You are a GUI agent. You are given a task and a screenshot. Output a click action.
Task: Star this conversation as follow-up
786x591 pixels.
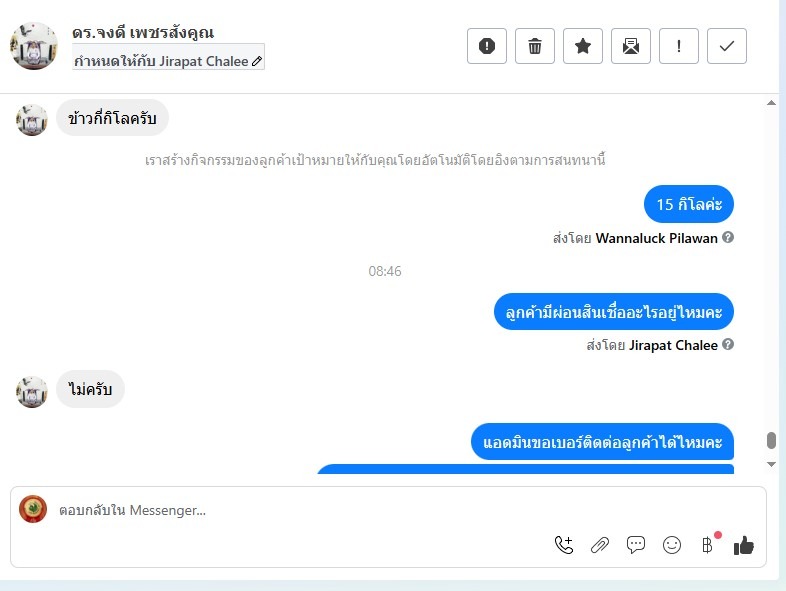(x=582, y=46)
